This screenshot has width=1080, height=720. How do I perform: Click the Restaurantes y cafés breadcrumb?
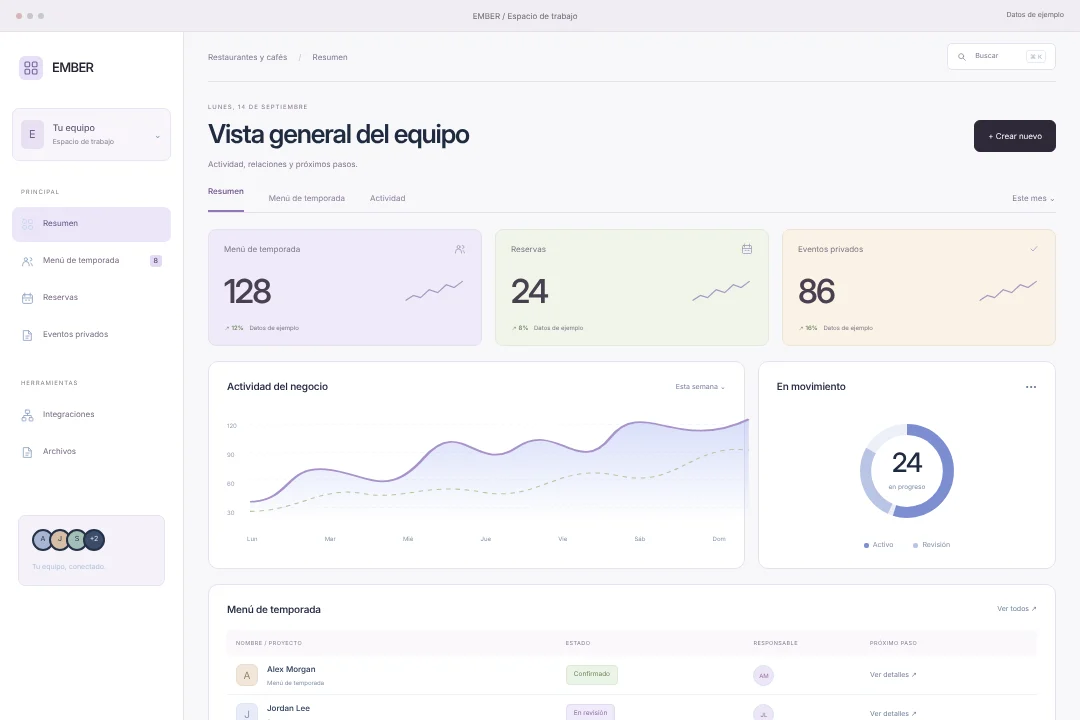pos(247,57)
